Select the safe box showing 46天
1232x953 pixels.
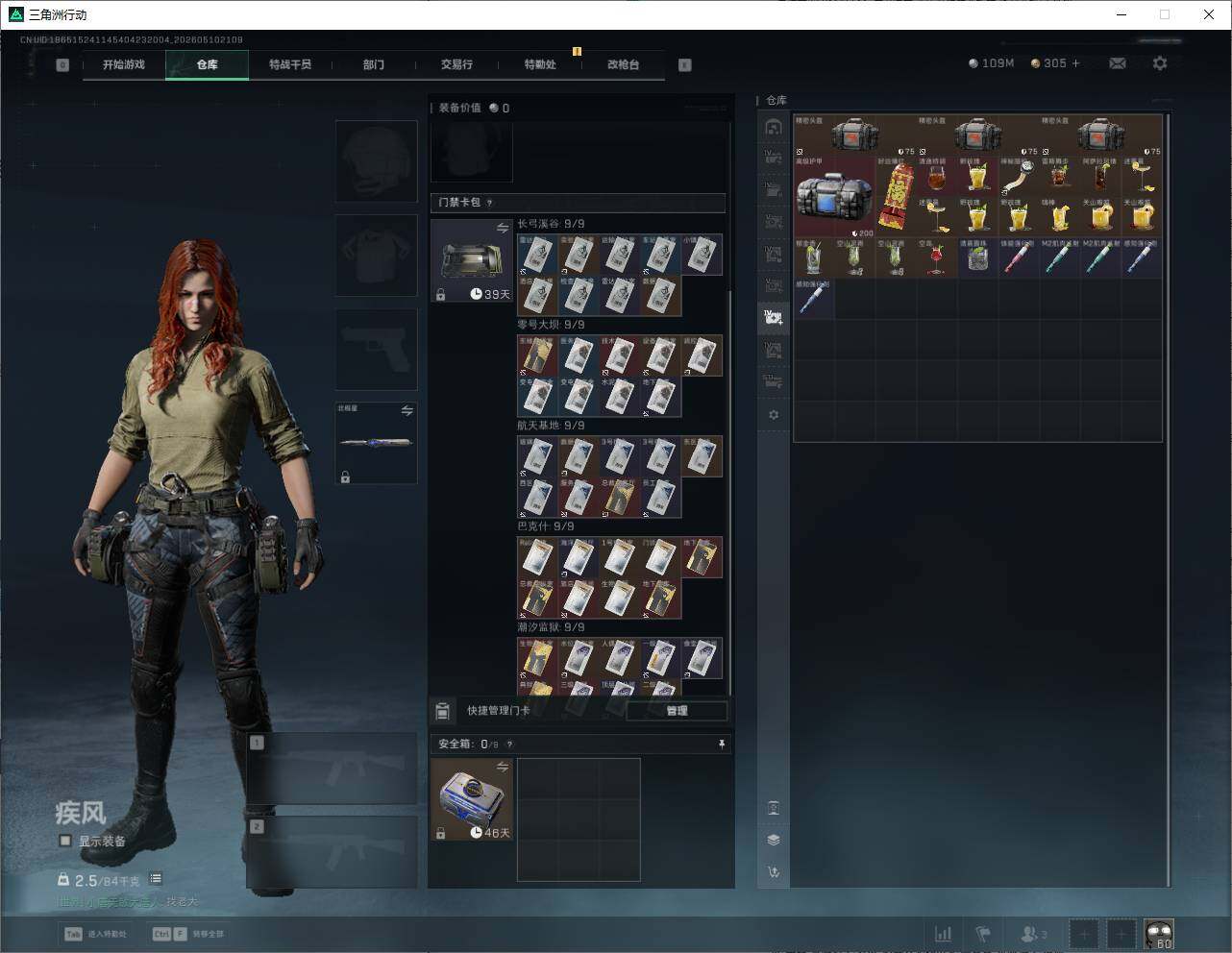coord(472,799)
